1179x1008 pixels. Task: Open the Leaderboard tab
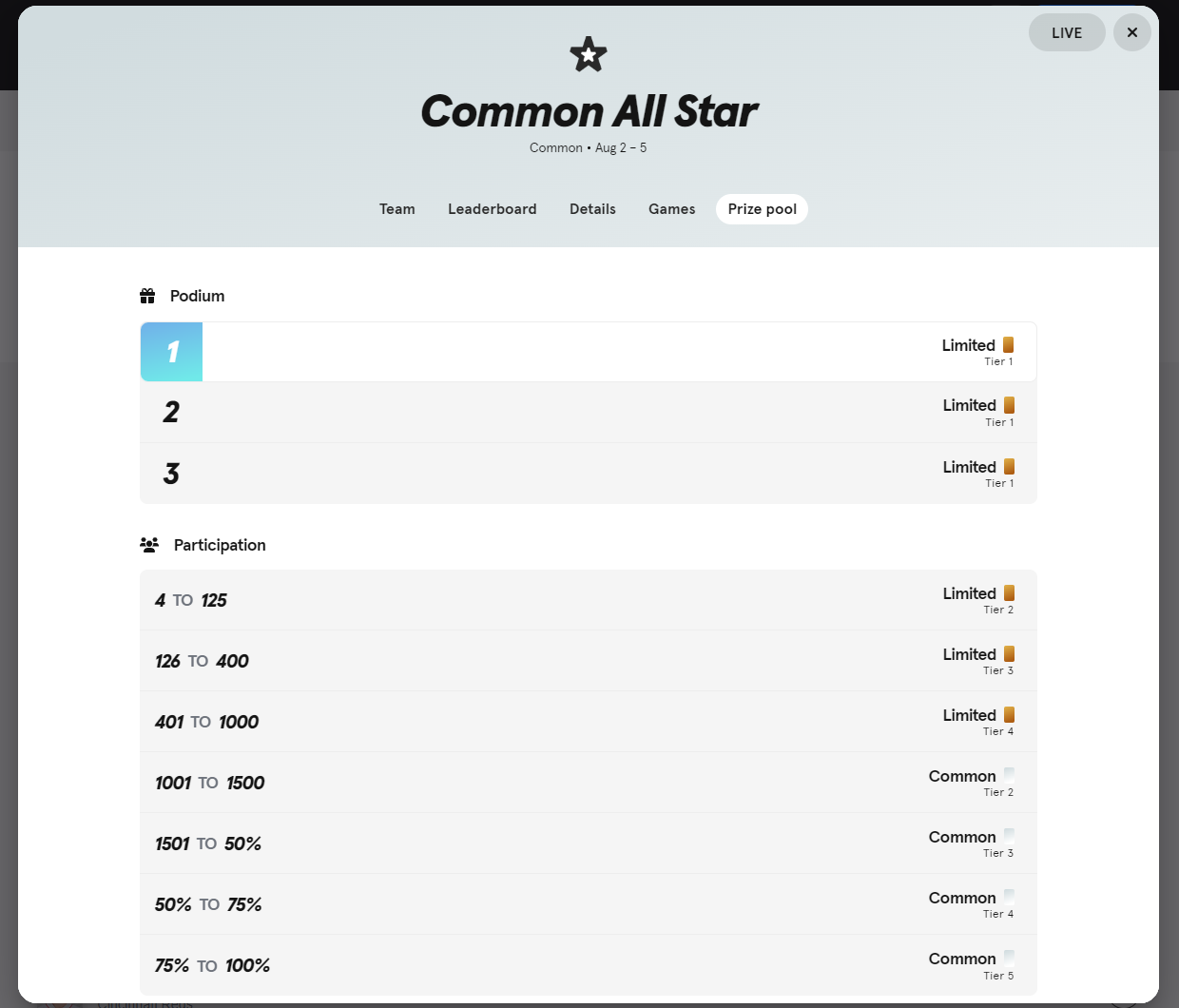493,209
